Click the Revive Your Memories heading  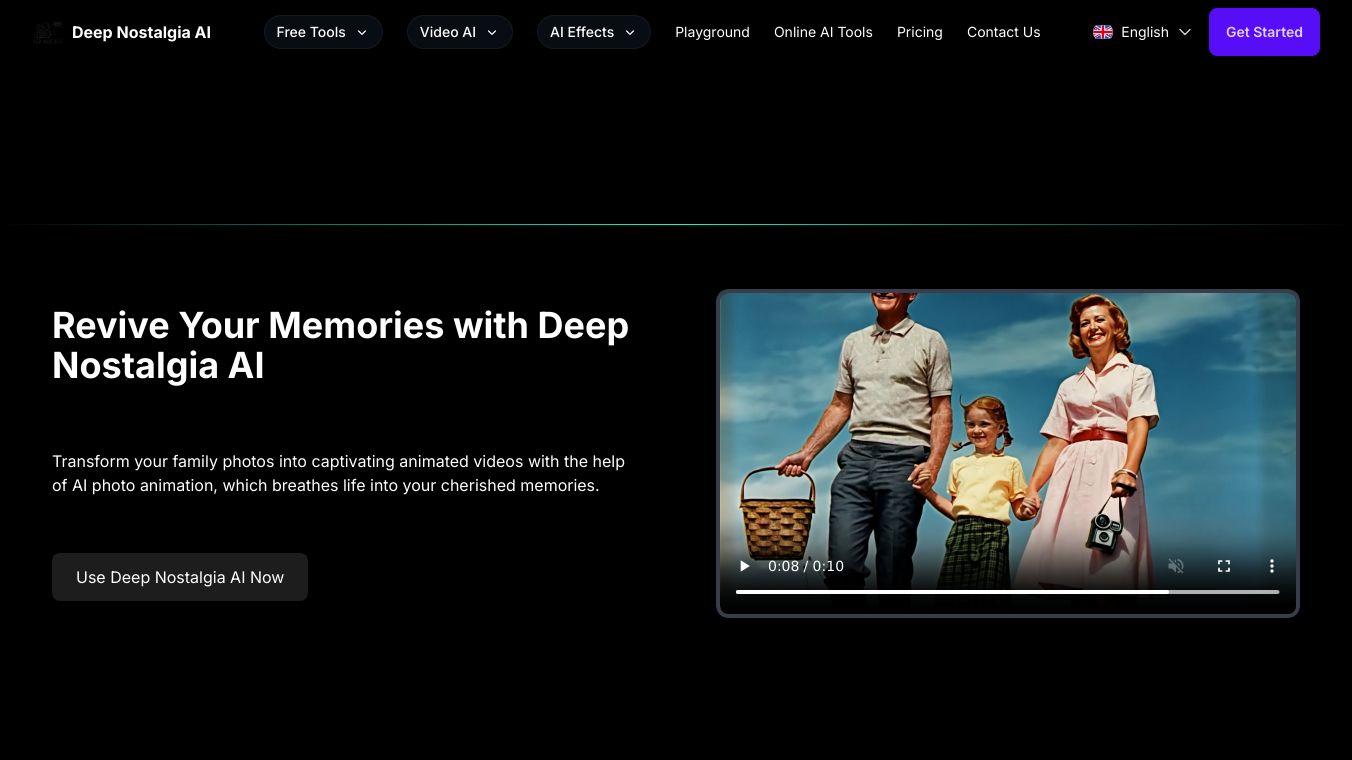coord(340,345)
